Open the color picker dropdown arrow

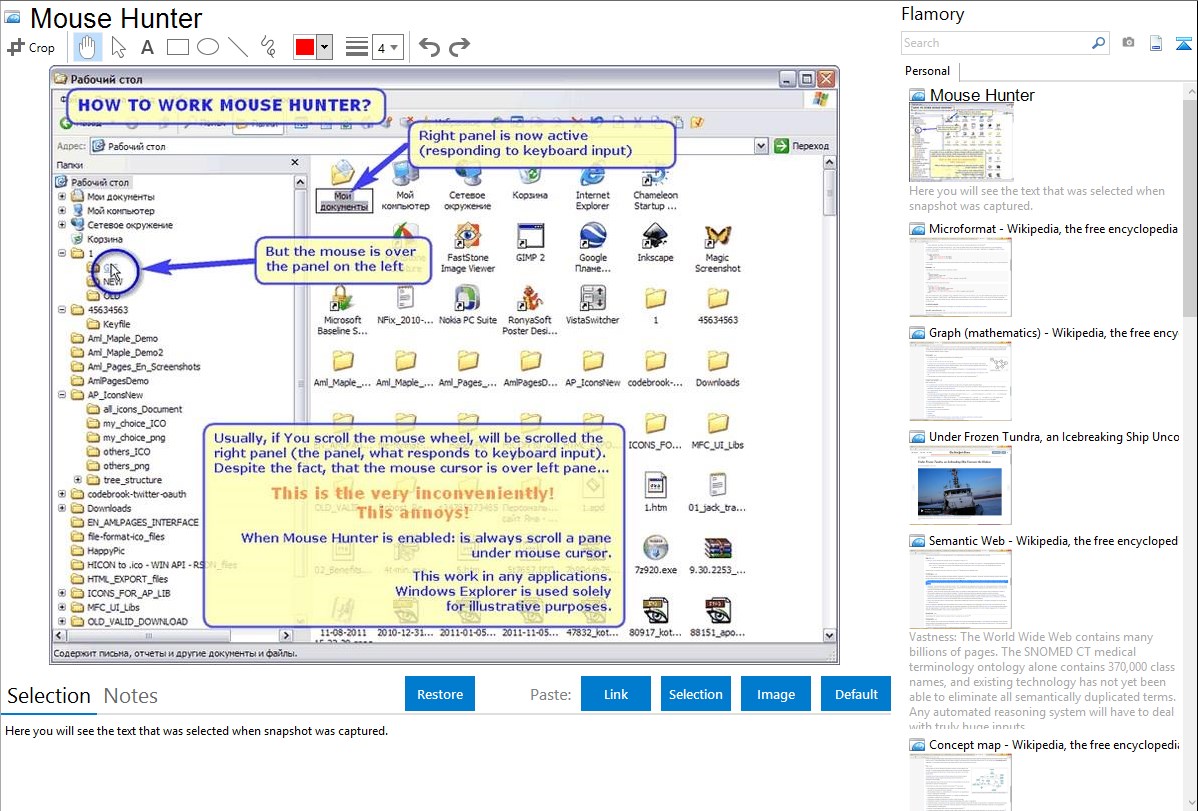coord(324,47)
